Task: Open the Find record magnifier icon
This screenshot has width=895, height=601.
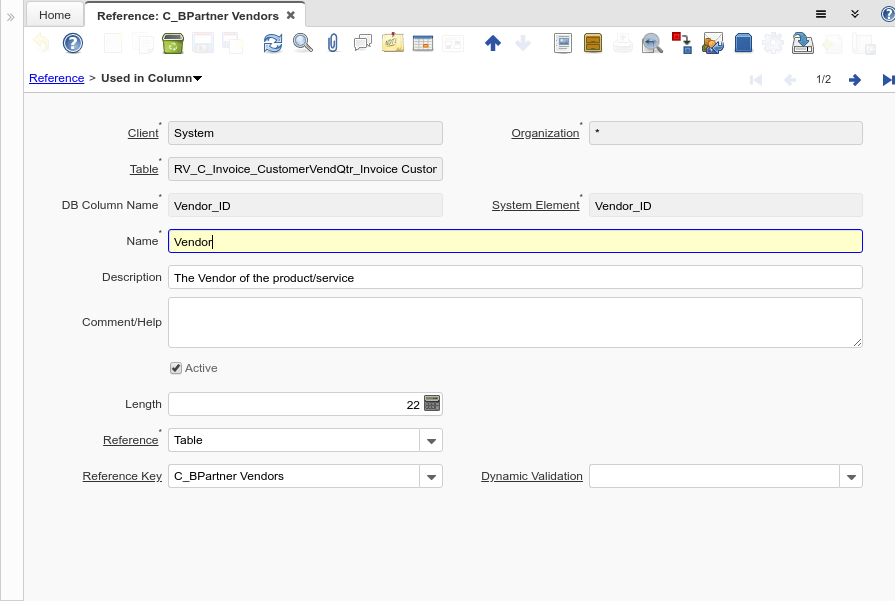Action: [302, 43]
